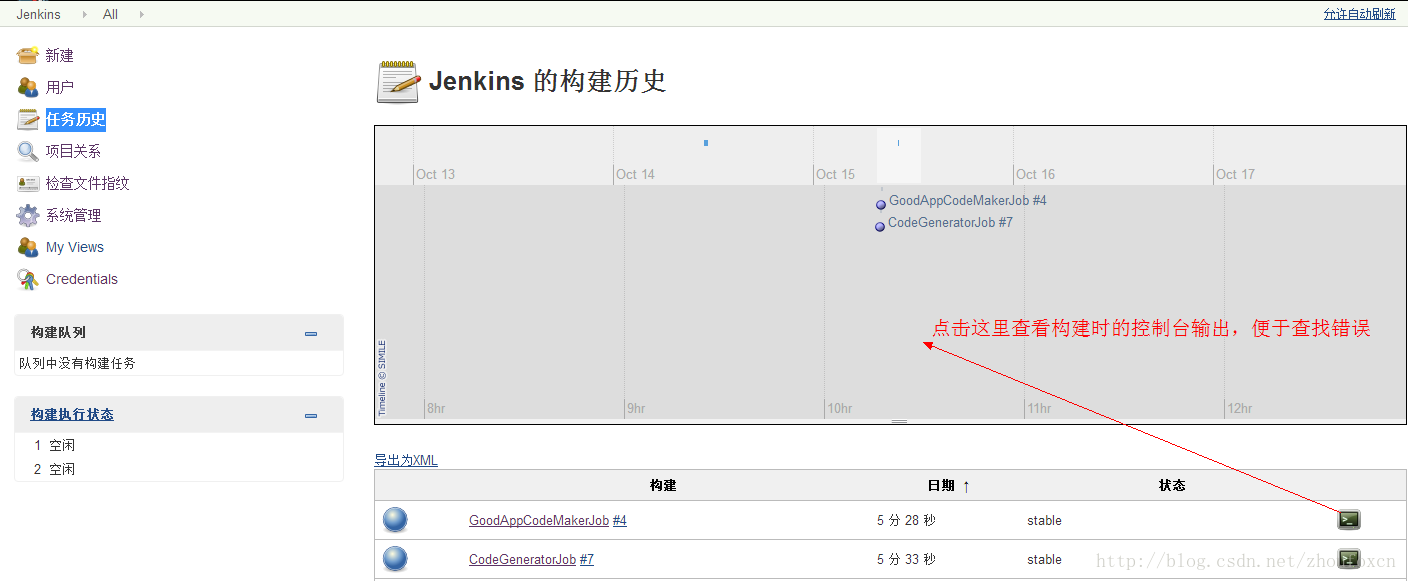The width and height of the screenshot is (1408, 581).
Task: Click the fingerprint icon for 检查文件指纹
Action: point(28,183)
